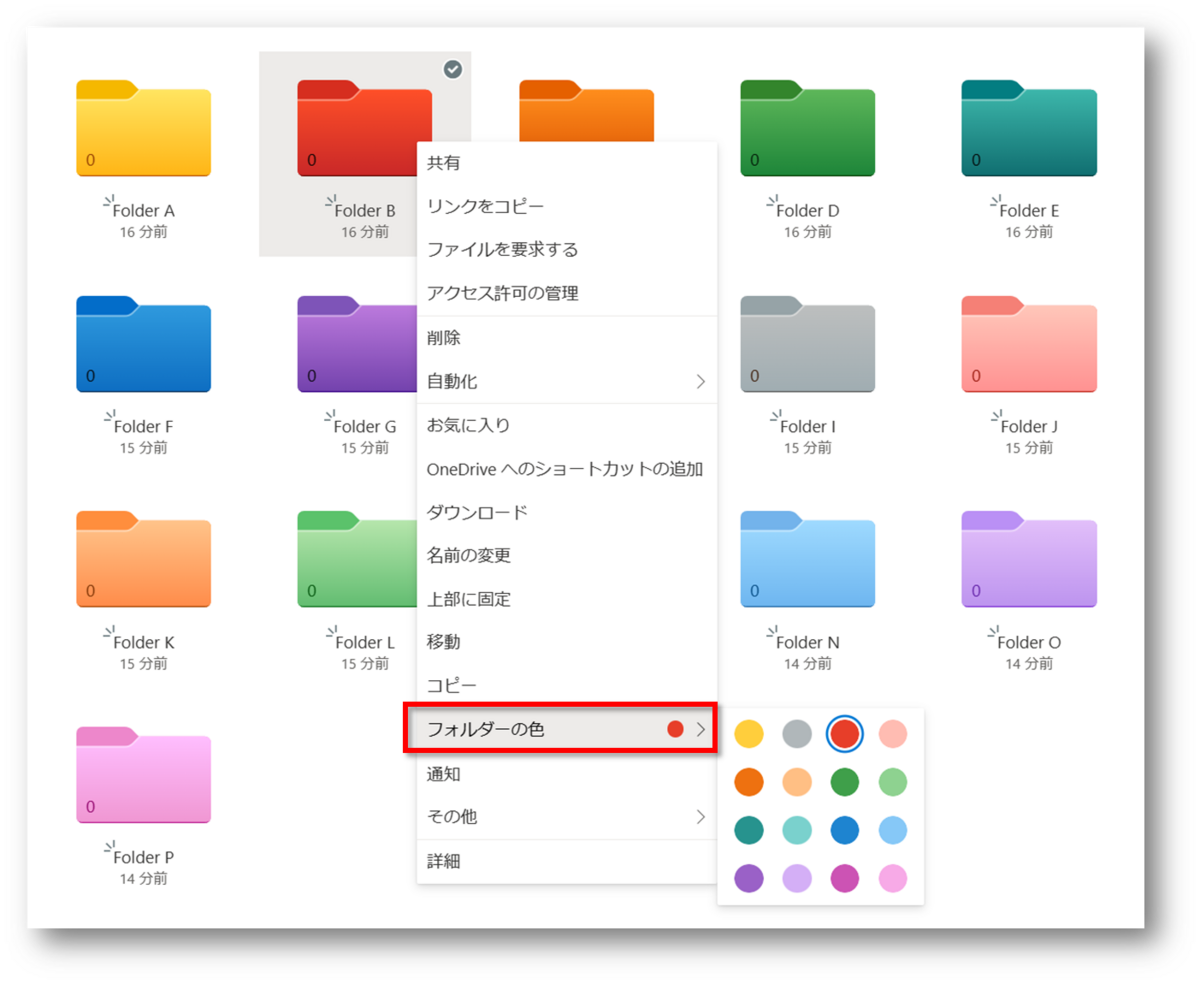Click OneDrive へのショートカットの追加
This screenshot has width=1200, height=984.
click(x=567, y=469)
